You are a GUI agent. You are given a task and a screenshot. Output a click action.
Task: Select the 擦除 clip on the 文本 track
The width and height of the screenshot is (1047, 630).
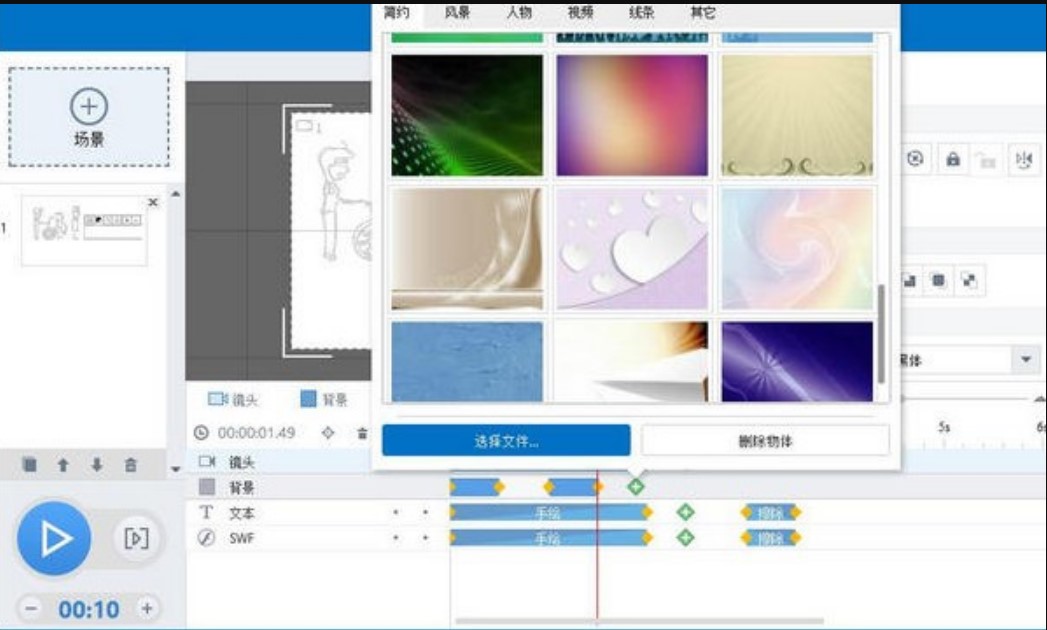[x=771, y=512]
